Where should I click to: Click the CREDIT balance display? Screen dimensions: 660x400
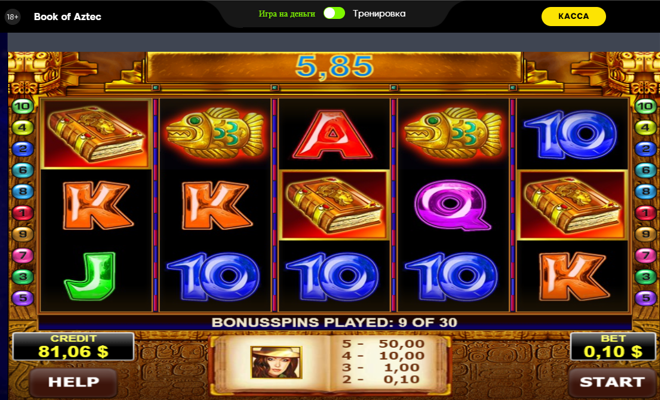point(73,347)
